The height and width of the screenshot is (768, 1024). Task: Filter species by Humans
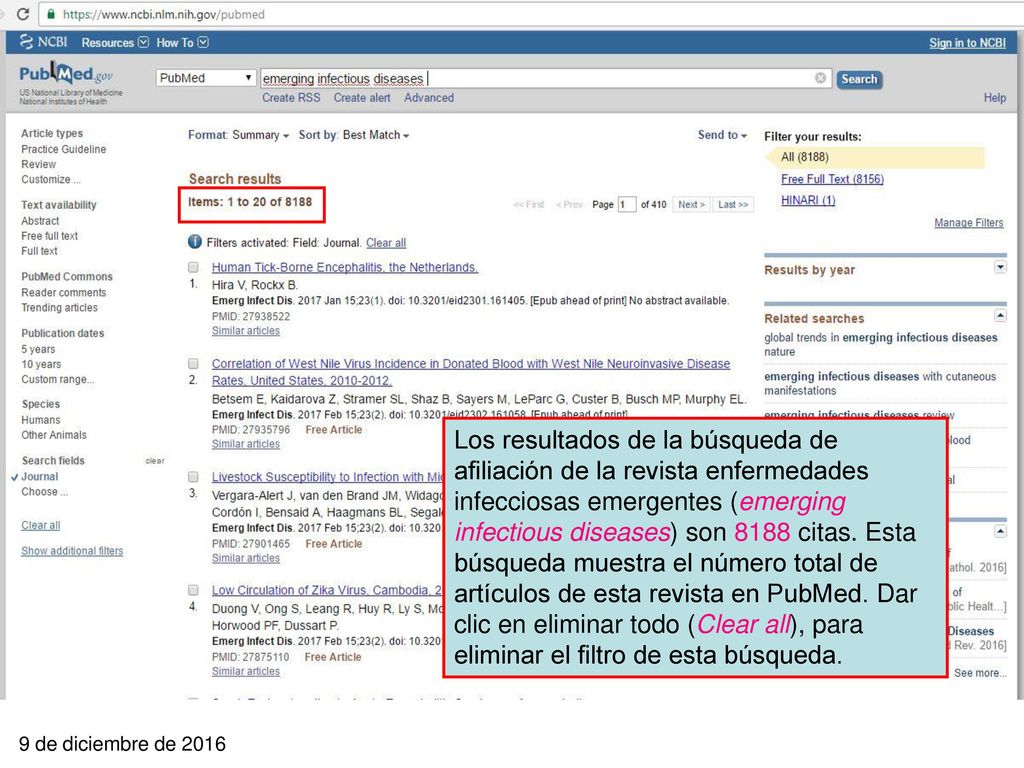tap(40, 420)
